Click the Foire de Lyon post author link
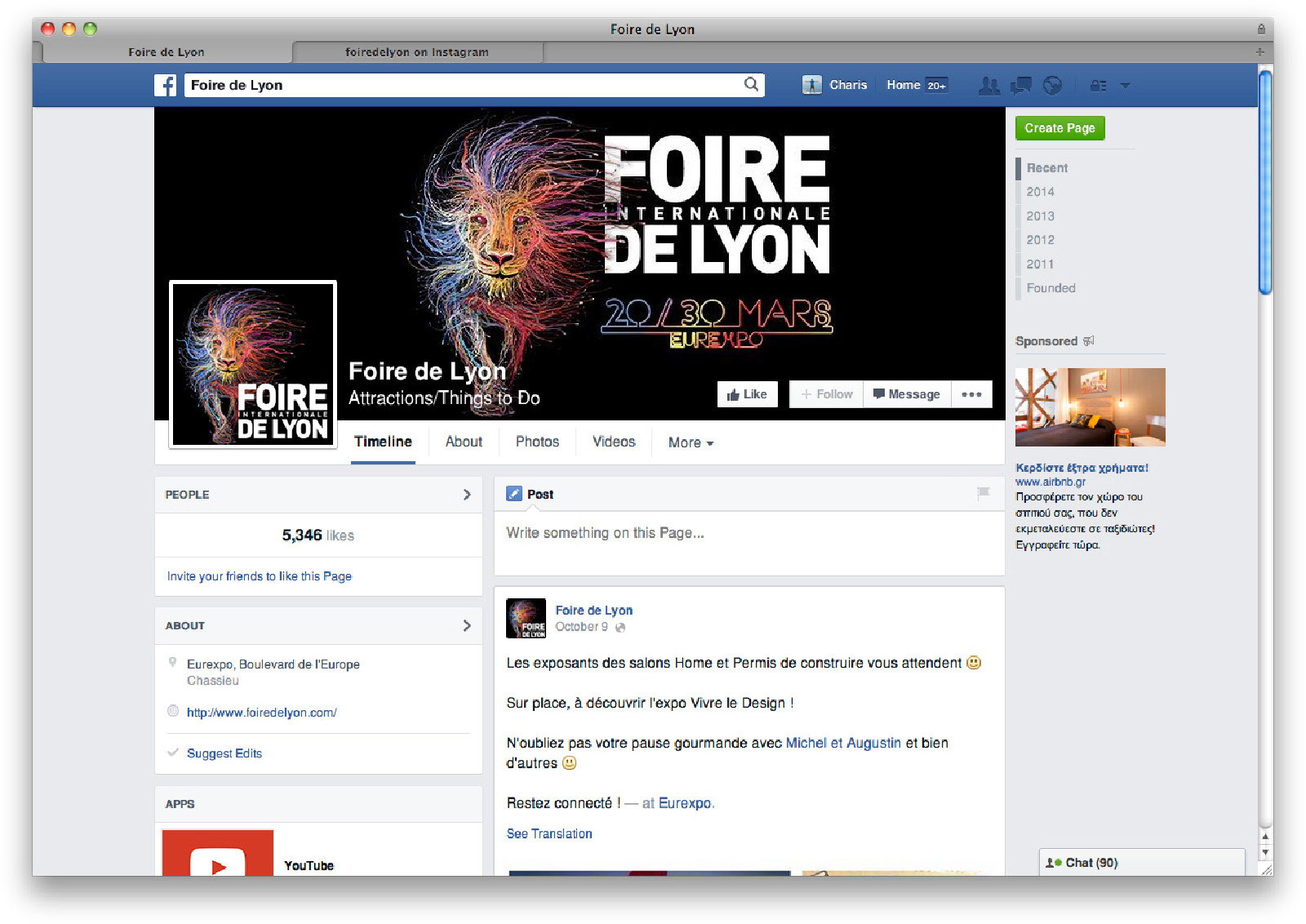Image resolution: width=1306 pixels, height=924 pixels. click(594, 611)
